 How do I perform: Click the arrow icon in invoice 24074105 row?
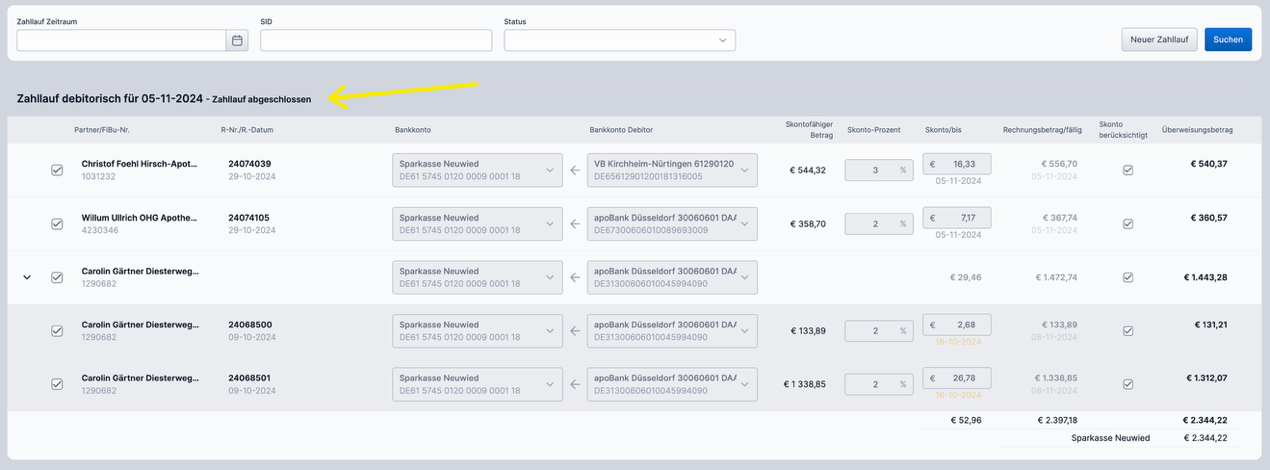tap(574, 224)
